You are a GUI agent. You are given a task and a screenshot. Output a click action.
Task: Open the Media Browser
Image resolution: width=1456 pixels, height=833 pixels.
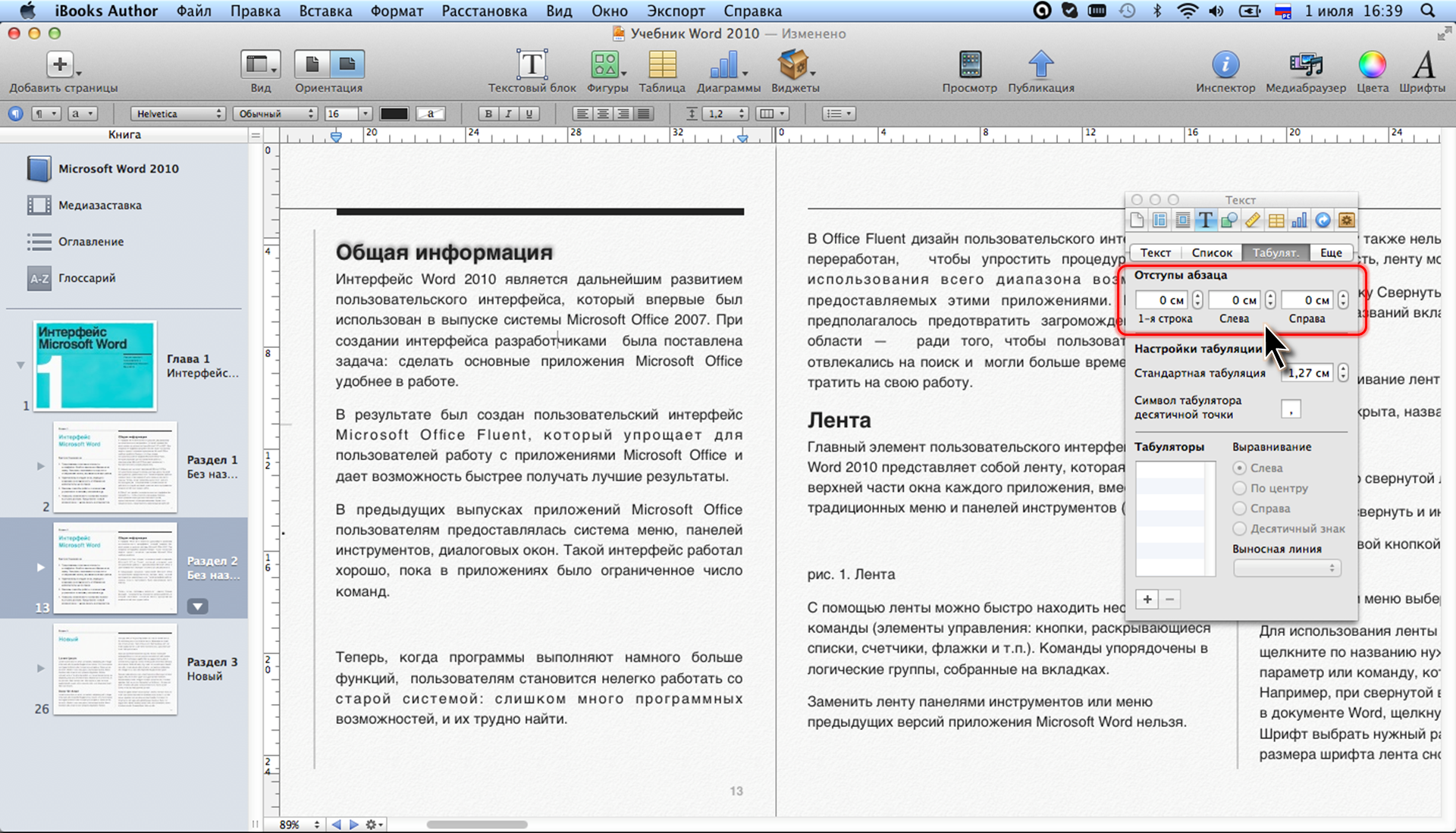click(x=1305, y=65)
